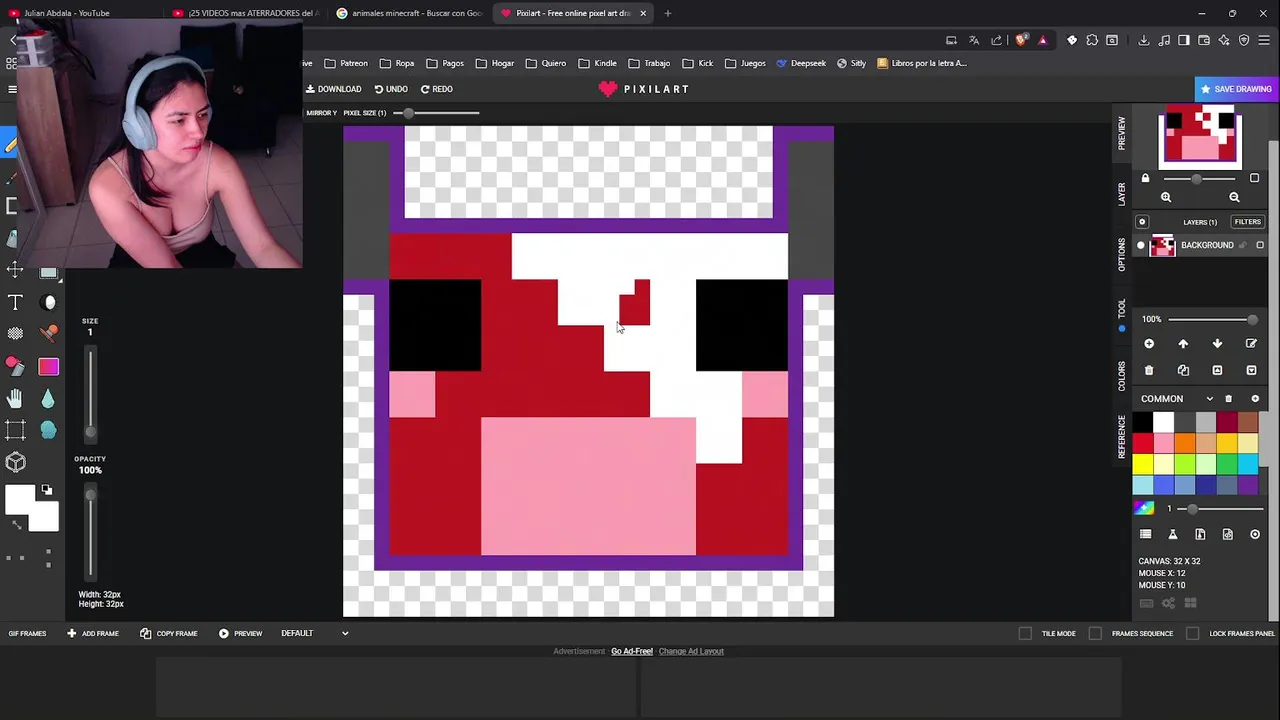
Task: Select the gradient tool
Action: 49,367
